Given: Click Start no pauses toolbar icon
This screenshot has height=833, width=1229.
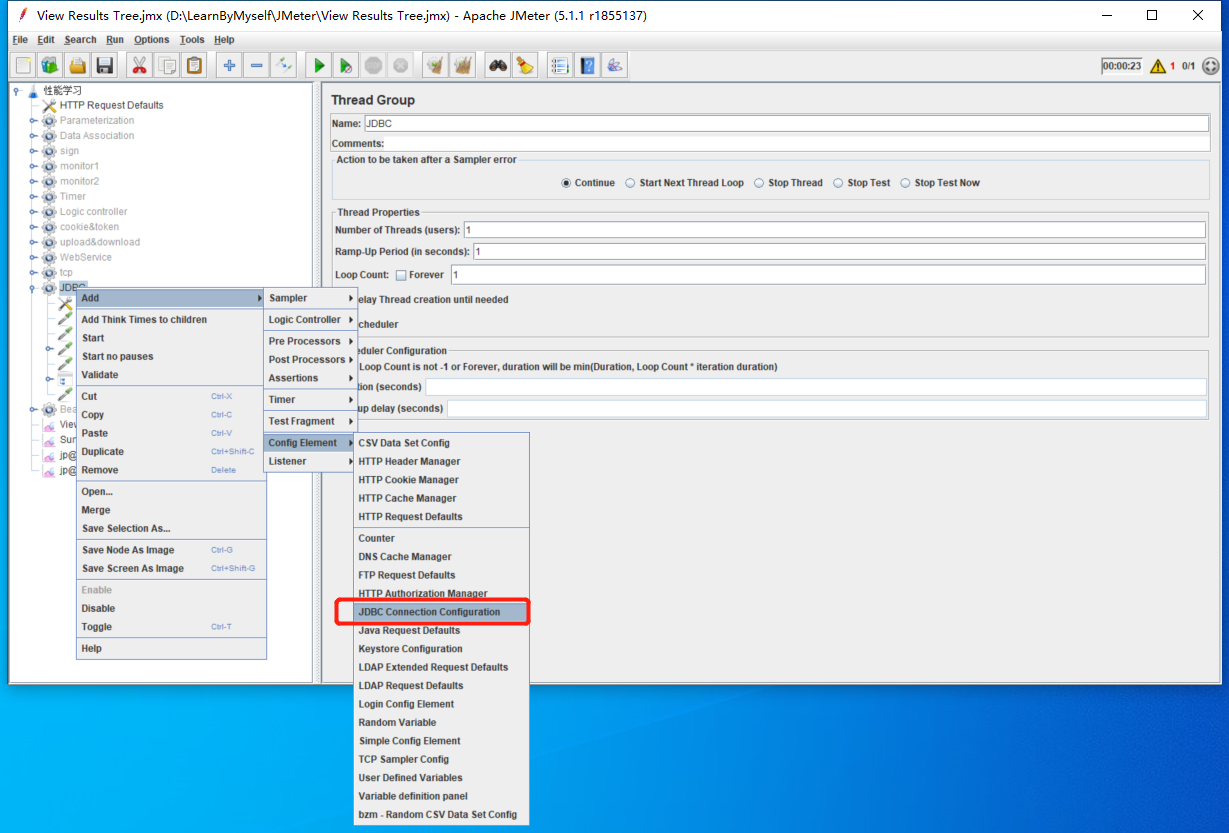Looking at the screenshot, I should pyautogui.click(x=346, y=66).
